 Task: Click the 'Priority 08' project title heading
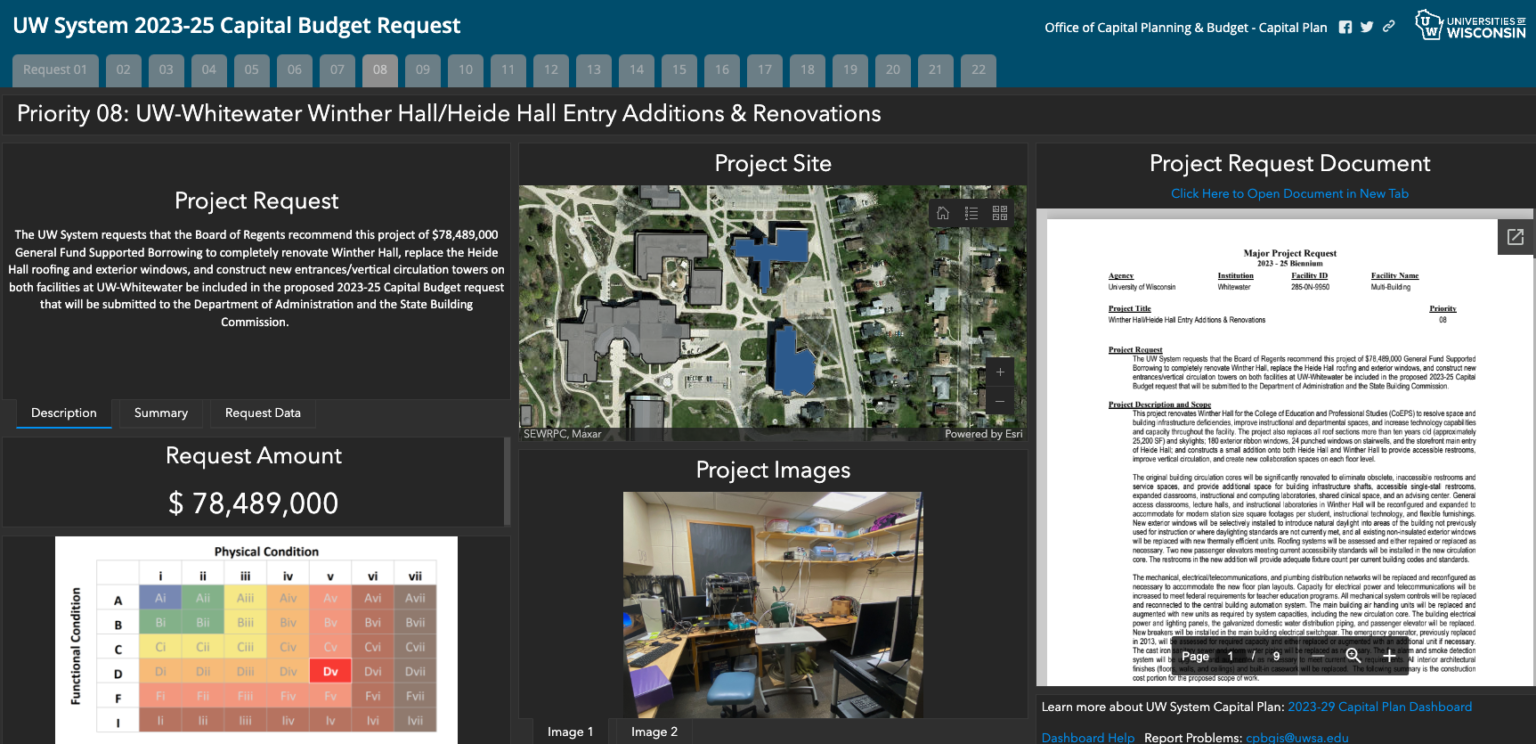[449, 114]
